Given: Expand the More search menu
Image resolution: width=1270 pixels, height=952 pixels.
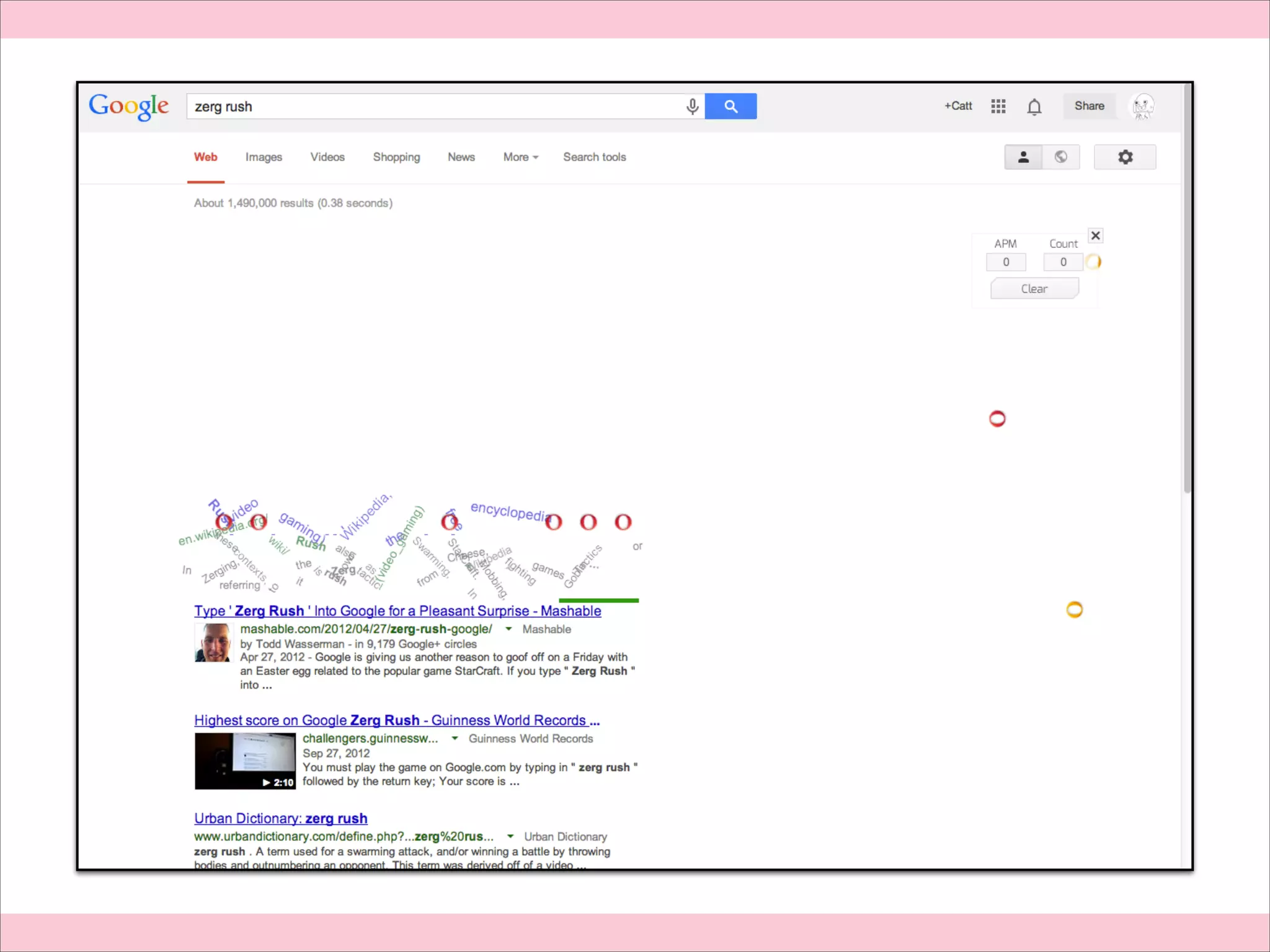Looking at the screenshot, I should click(520, 157).
